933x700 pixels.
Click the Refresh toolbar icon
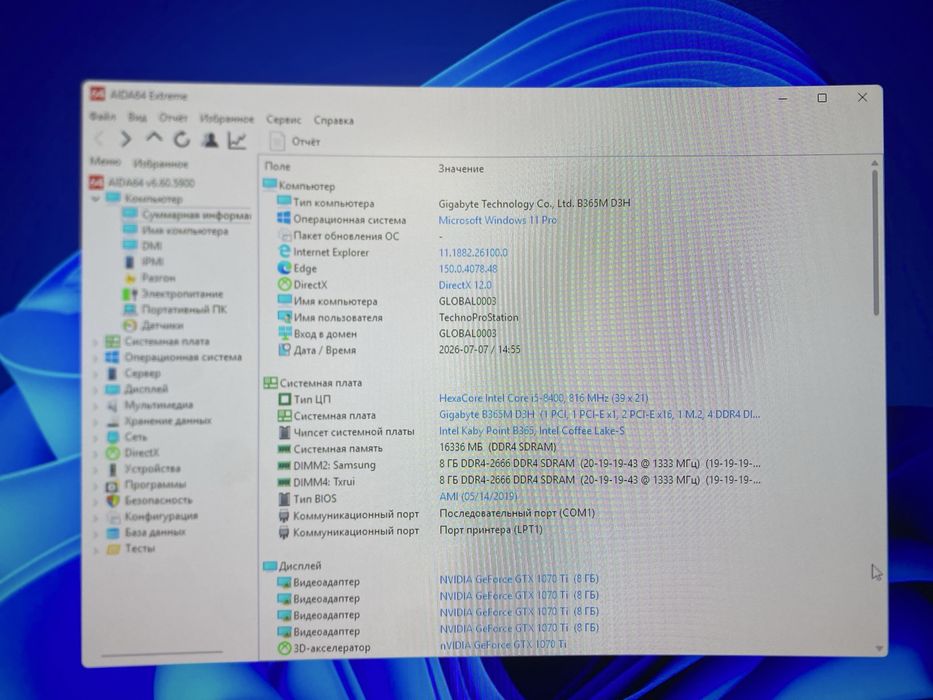182,139
